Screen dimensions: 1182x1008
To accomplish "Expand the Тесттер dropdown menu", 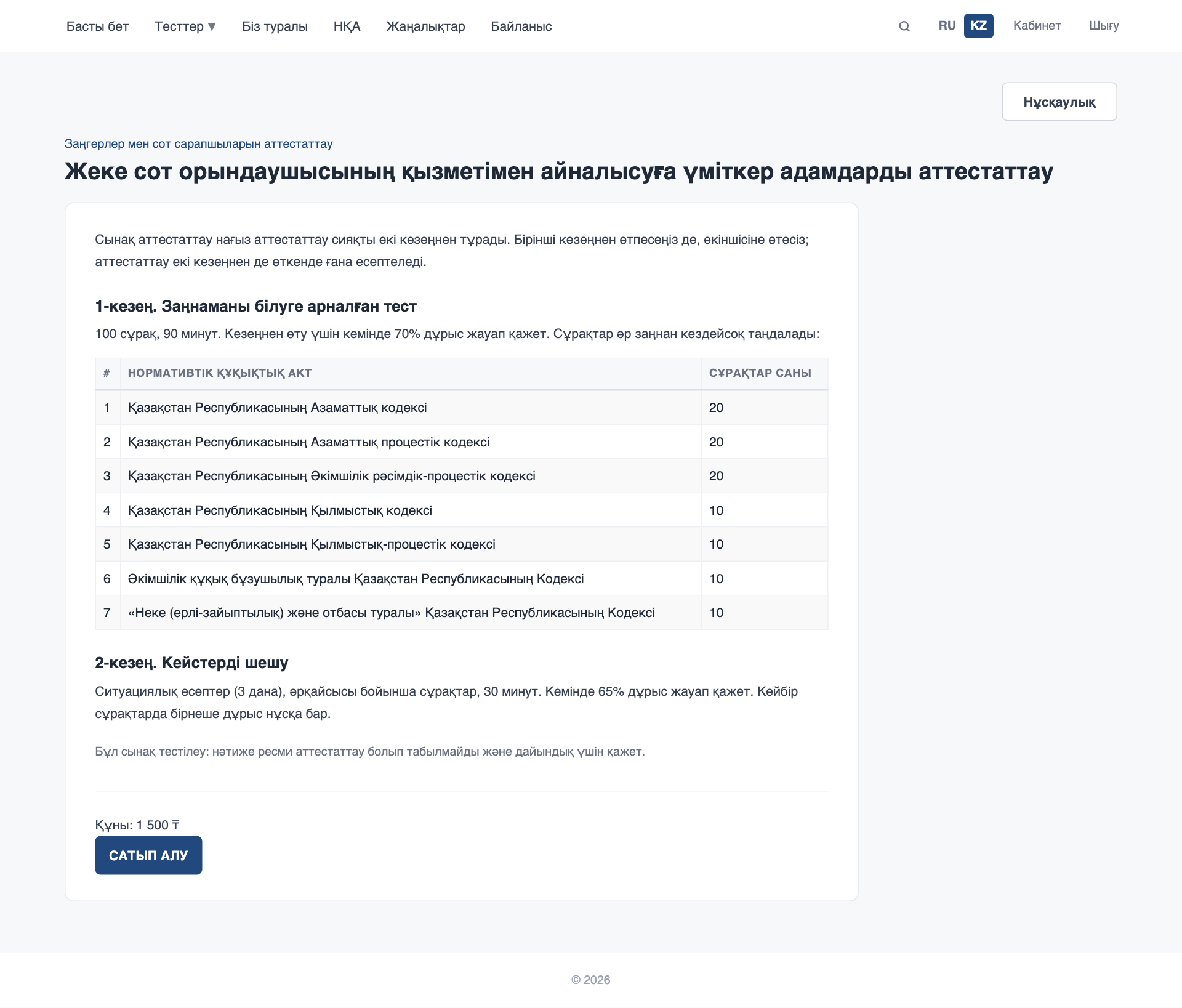I will point(185,26).
